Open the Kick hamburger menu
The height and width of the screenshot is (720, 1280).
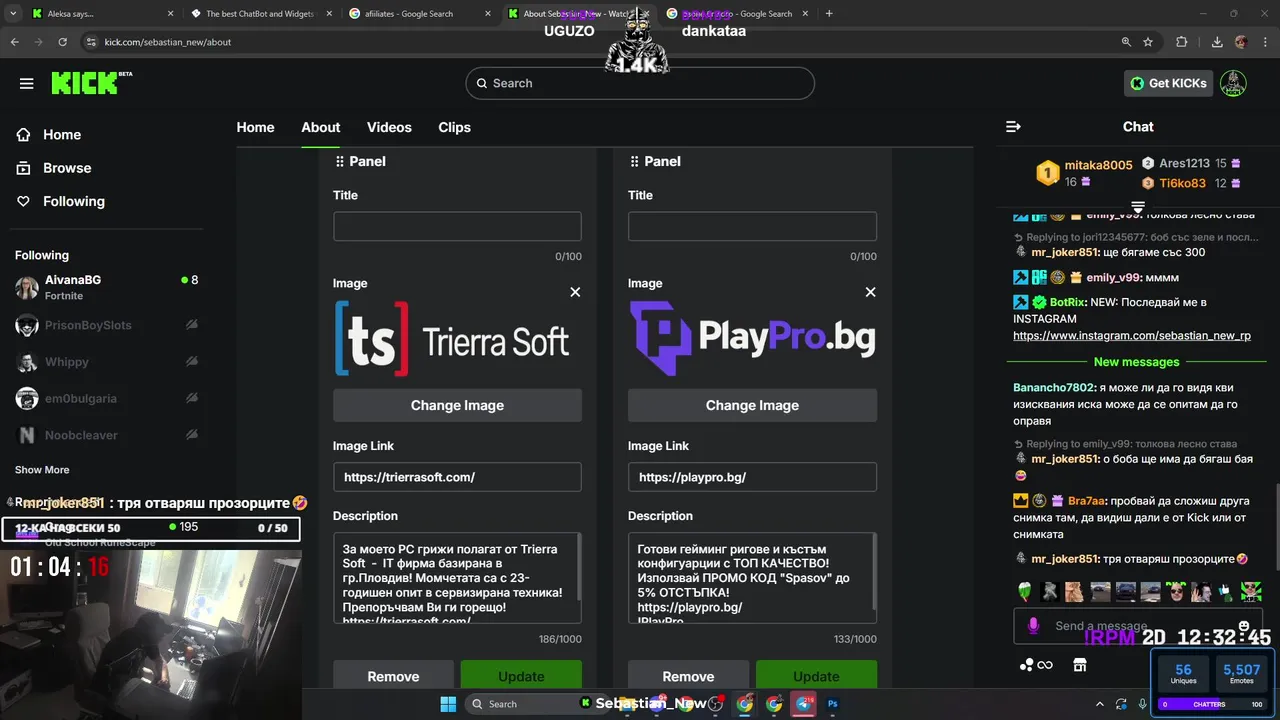[x=26, y=83]
